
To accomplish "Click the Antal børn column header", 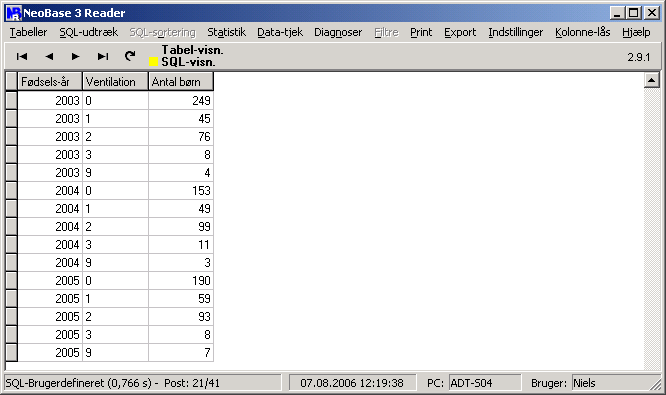I will pos(181,82).
